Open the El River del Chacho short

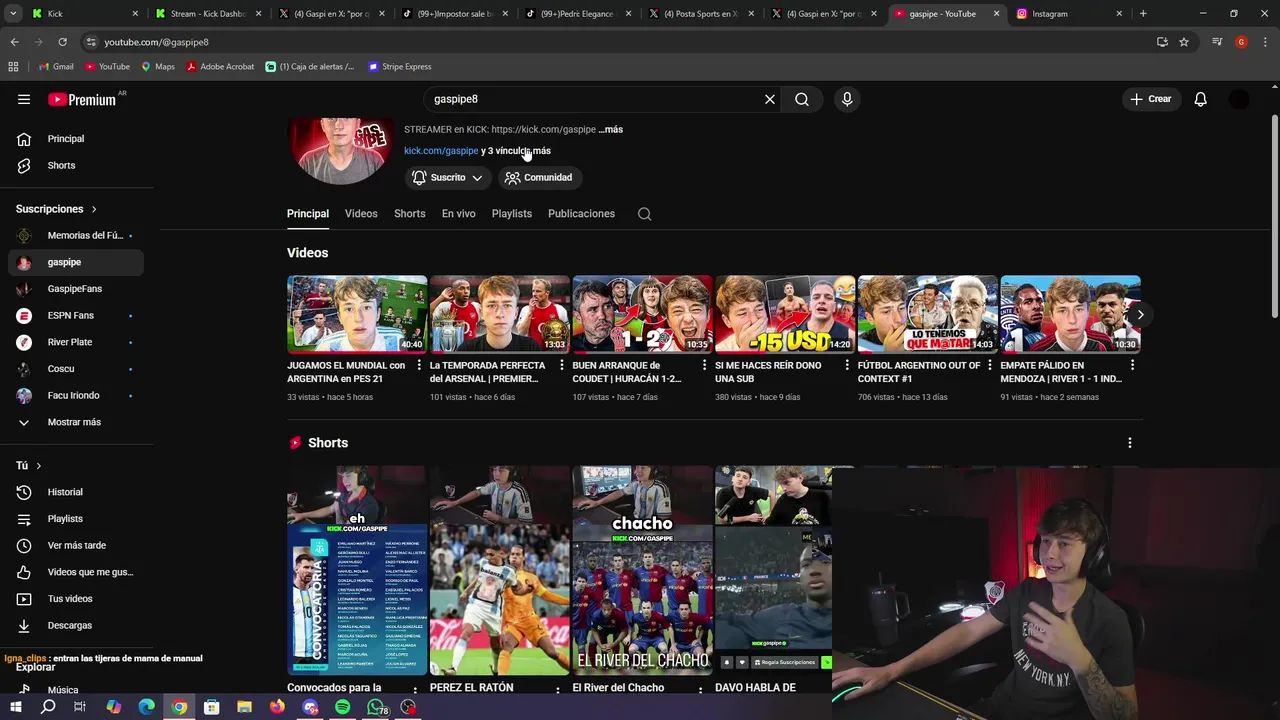642,571
